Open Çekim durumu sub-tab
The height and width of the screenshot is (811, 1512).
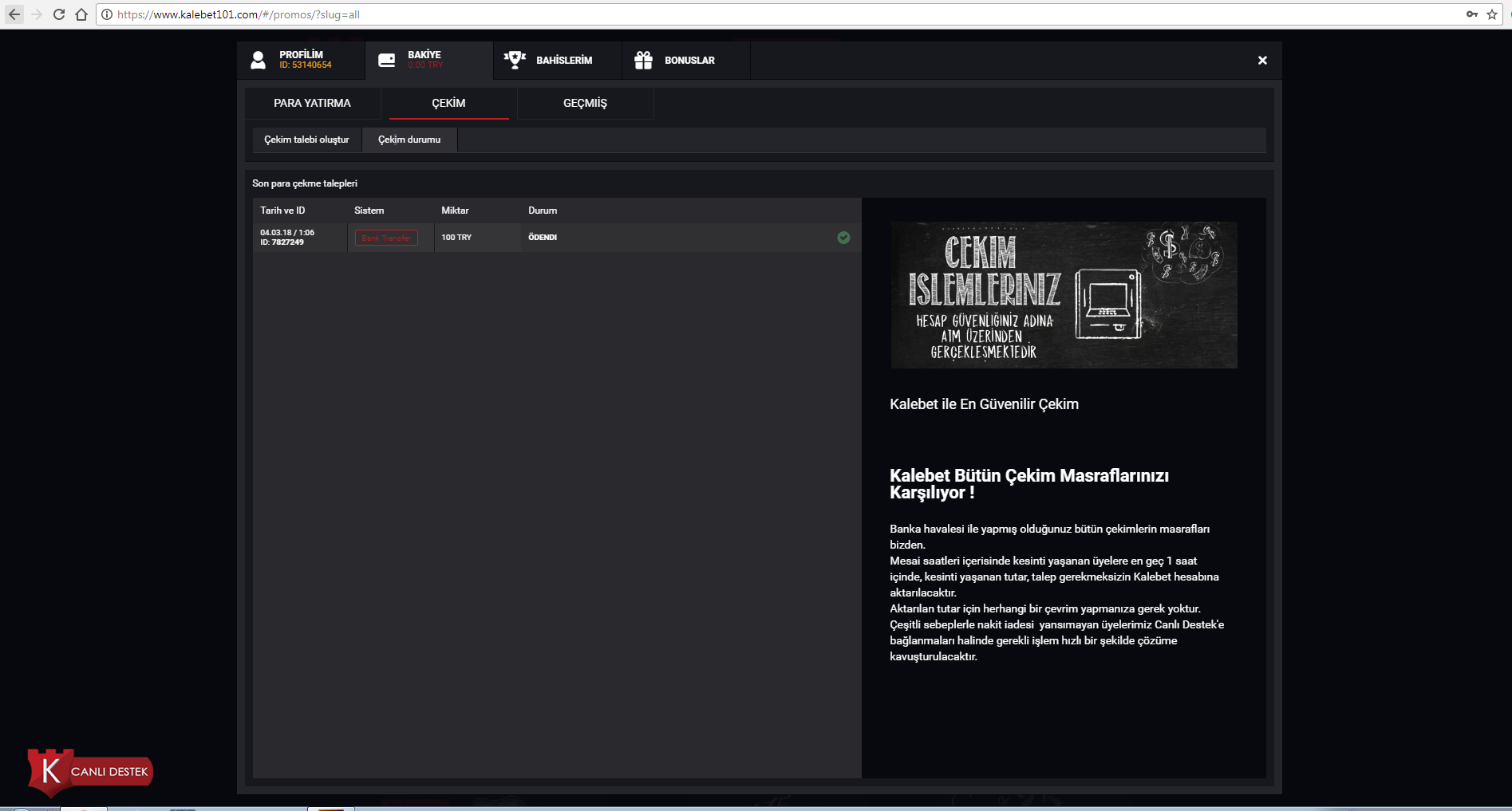coord(409,140)
